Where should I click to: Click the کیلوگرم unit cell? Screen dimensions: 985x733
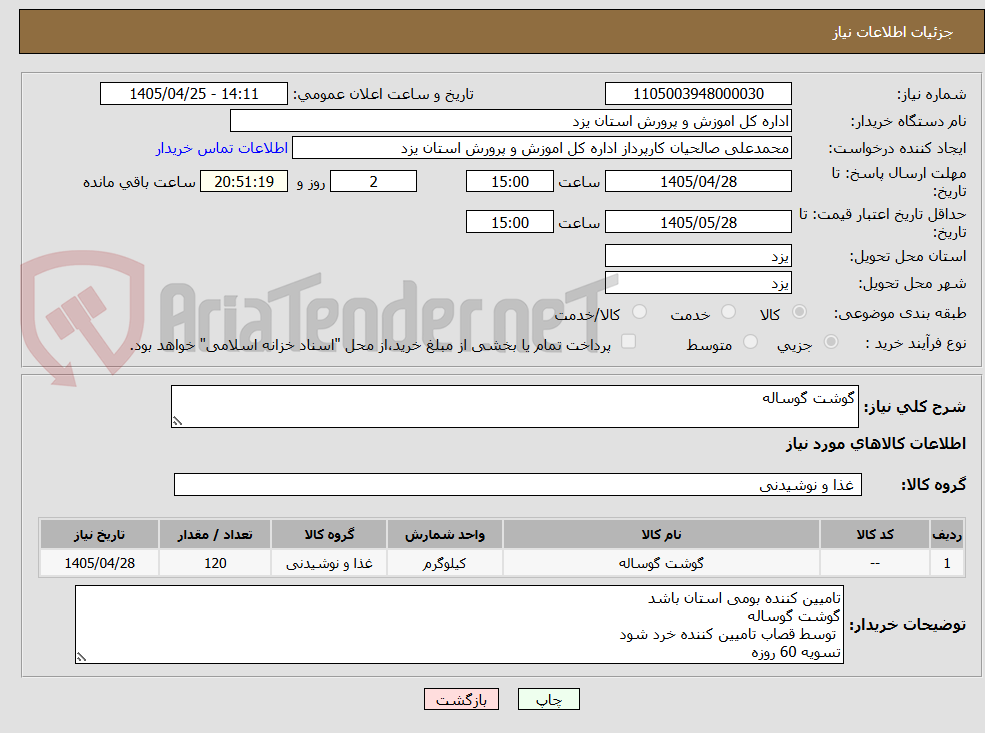point(444,563)
